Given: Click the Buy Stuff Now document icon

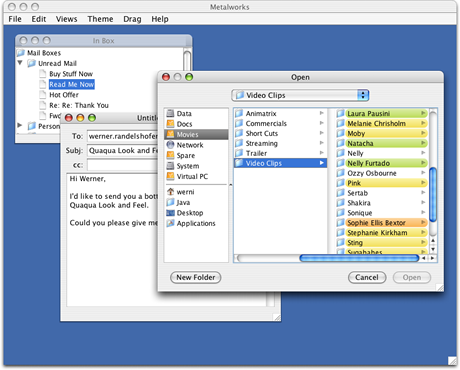Looking at the screenshot, I should click(x=43, y=74).
